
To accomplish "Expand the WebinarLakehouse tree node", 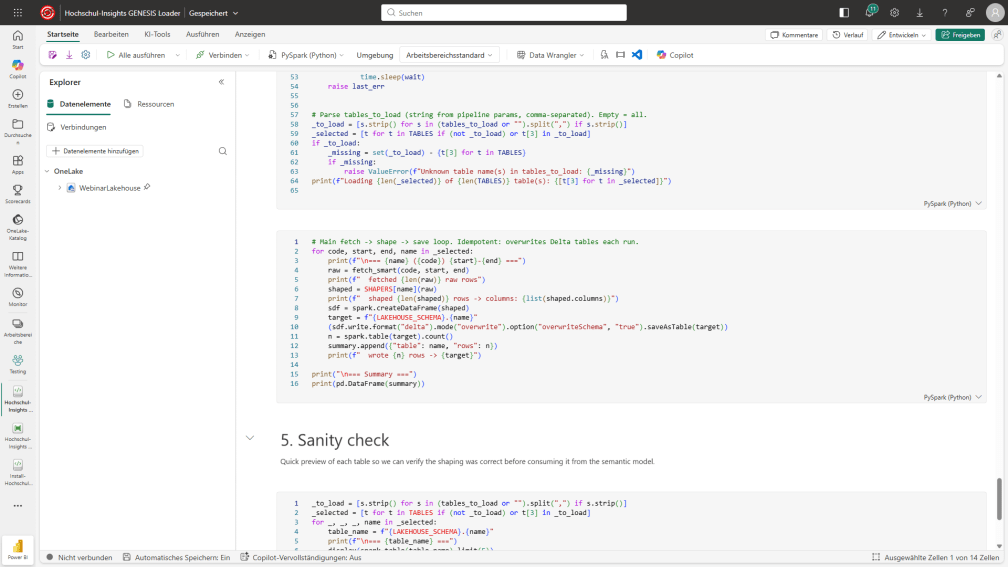I will point(60,188).
